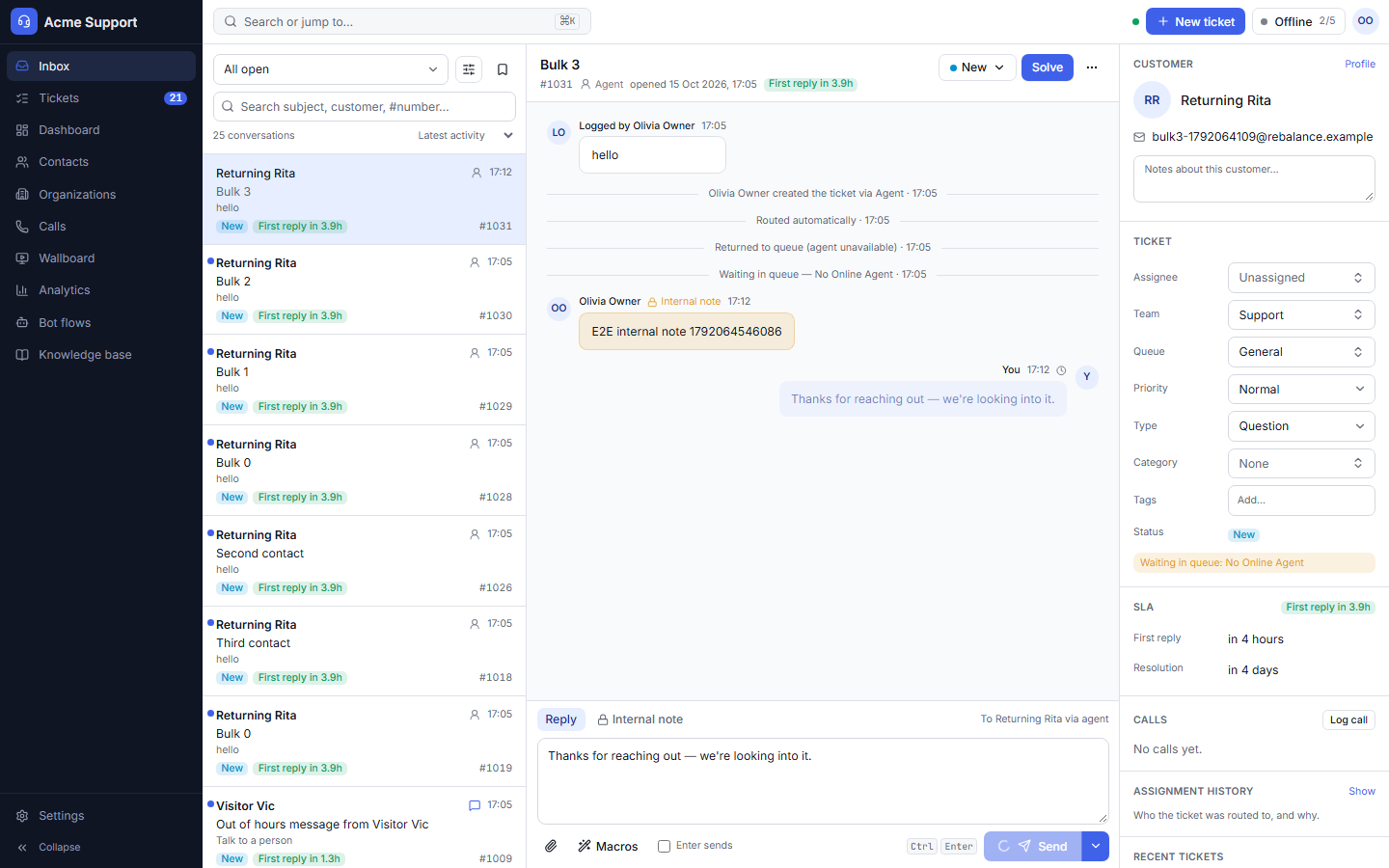Open Analytics from the sidebar
The width and height of the screenshot is (1389, 868).
pyautogui.click(x=101, y=290)
